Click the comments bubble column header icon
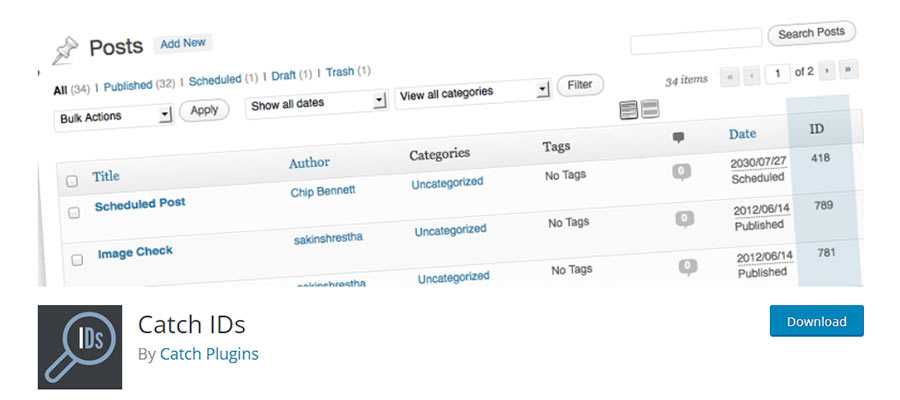Screen dimensions: 900x400 click(x=679, y=137)
